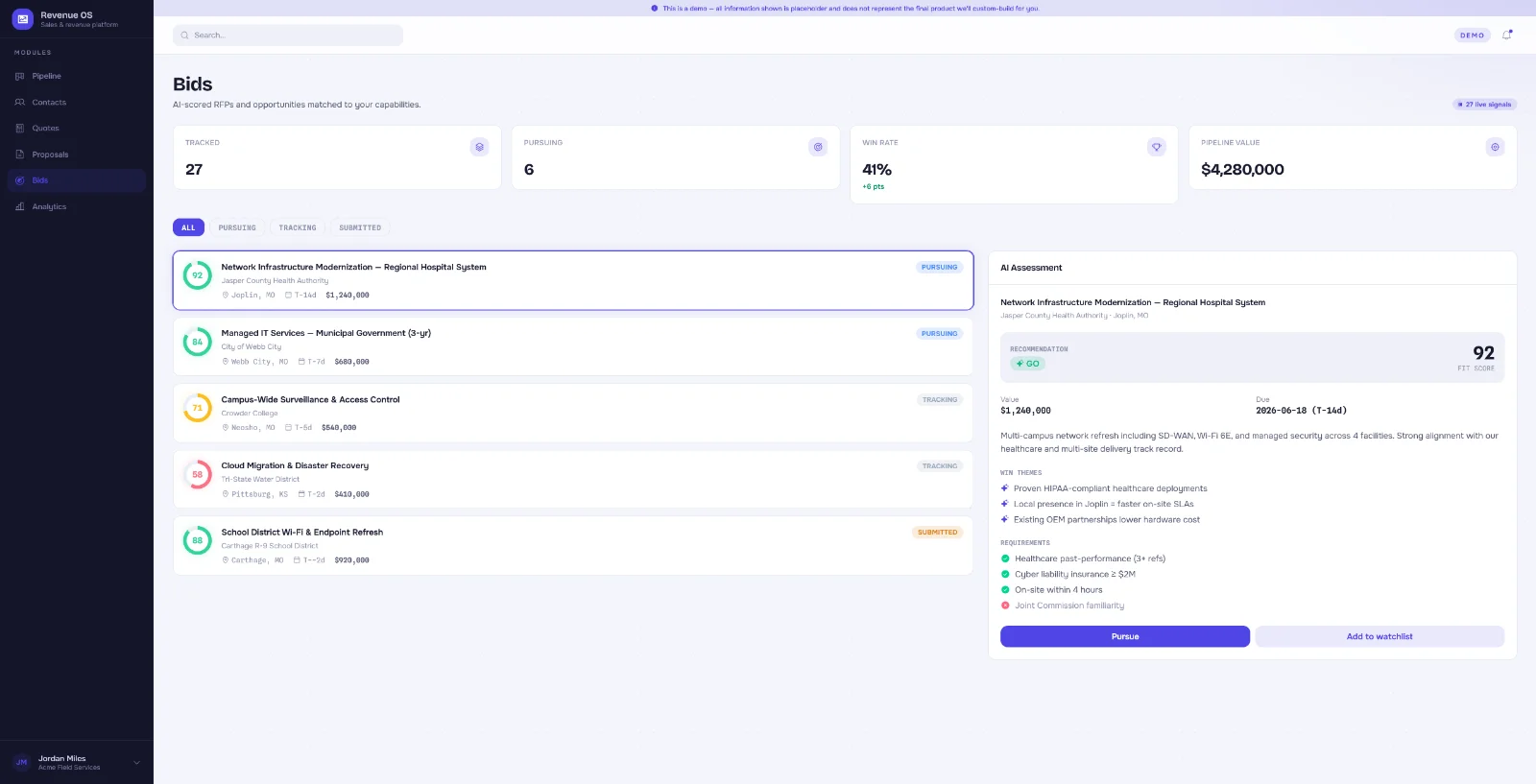Click the Joplin, MO location pin icon

click(226, 296)
